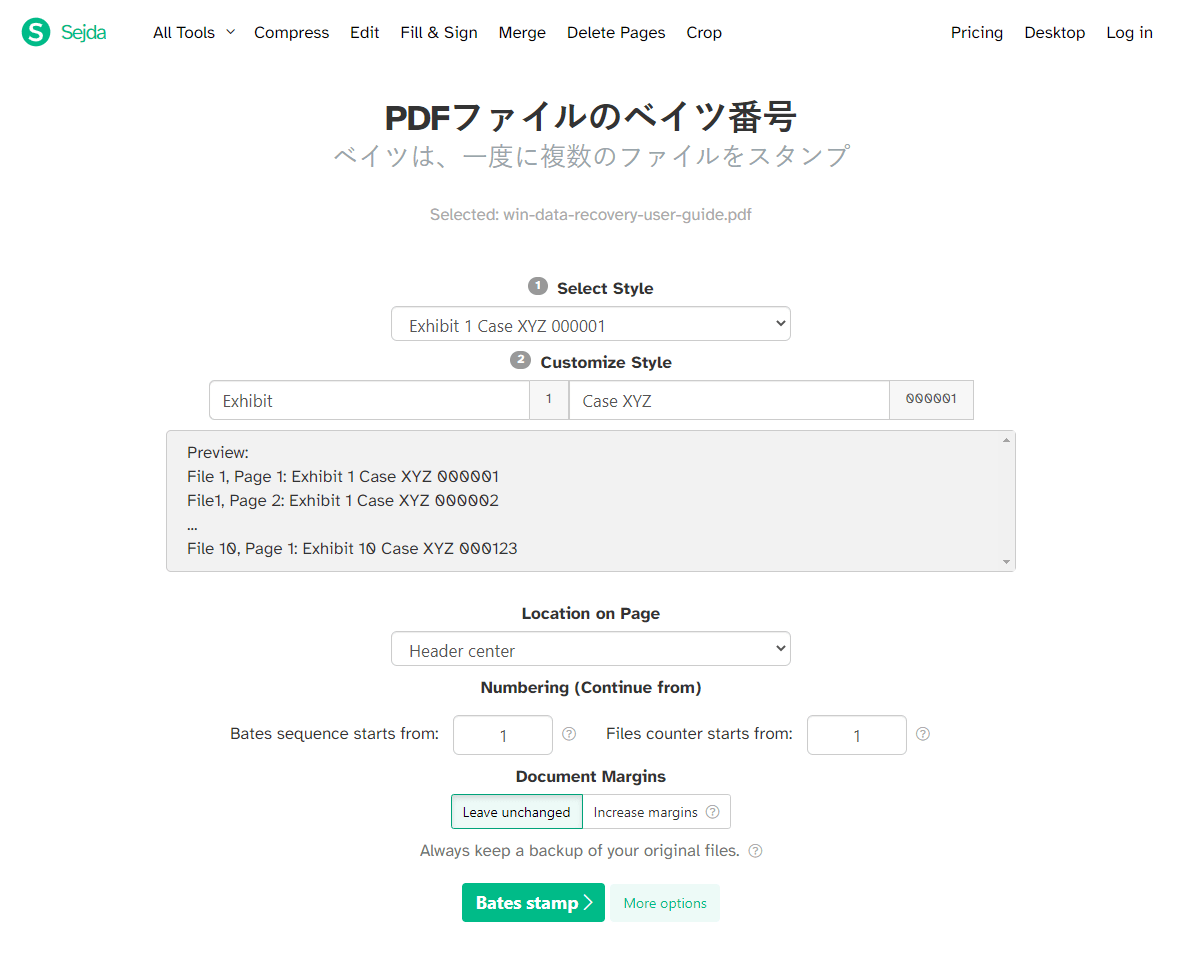Click the Bates stamp button
The height and width of the screenshot is (976, 1200).
533,902
